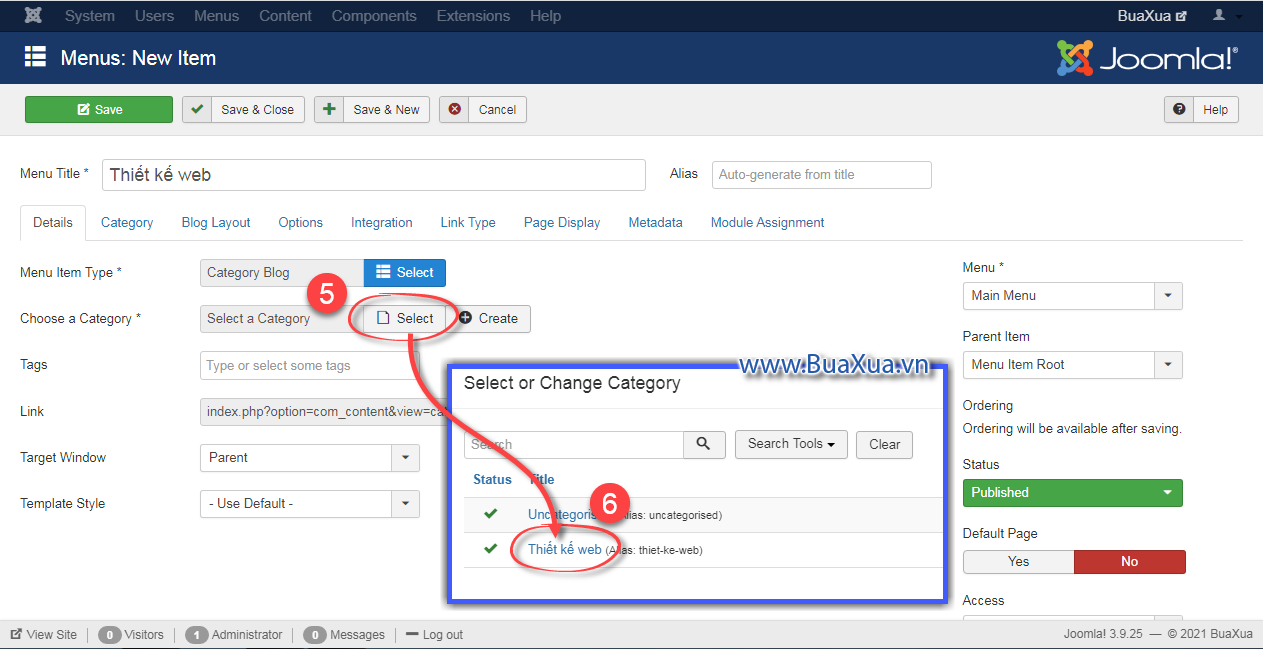The image size is (1263, 649).
Task: Sort by the Title column header
Action: click(x=542, y=480)
